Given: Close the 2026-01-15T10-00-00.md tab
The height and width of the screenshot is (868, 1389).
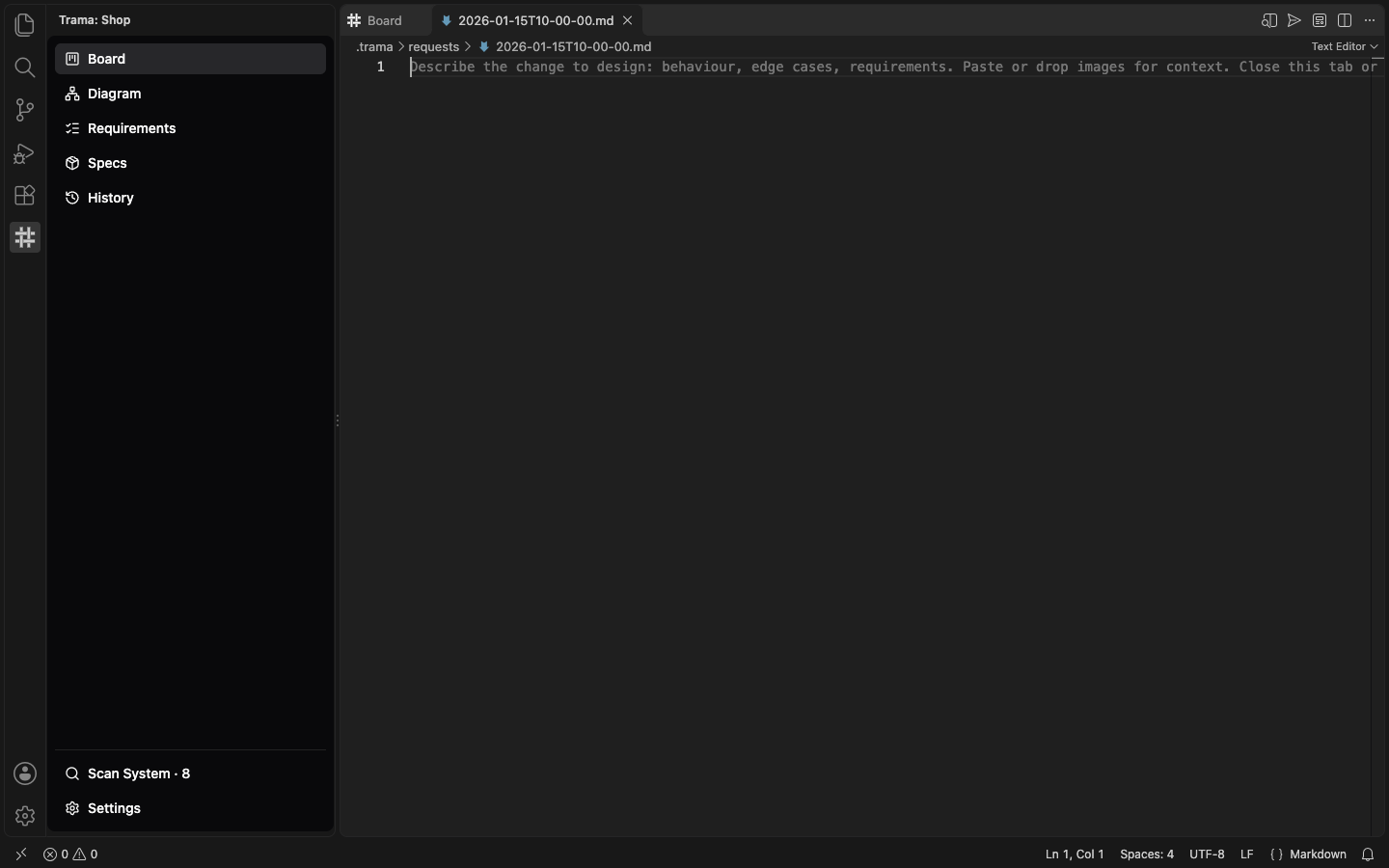Looking at the screenshot, I should coord(628,20).
